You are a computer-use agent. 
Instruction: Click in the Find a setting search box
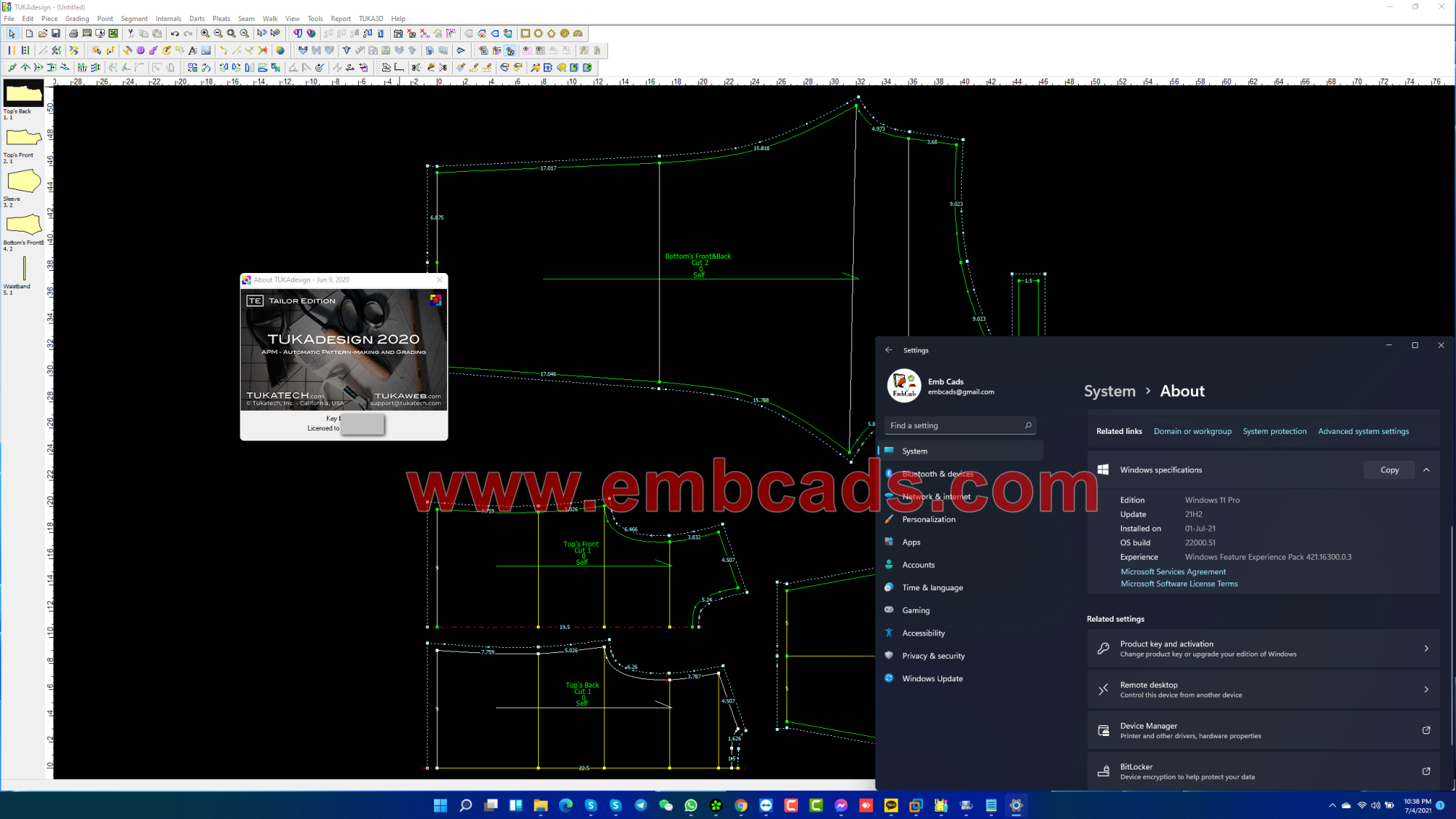960,425
